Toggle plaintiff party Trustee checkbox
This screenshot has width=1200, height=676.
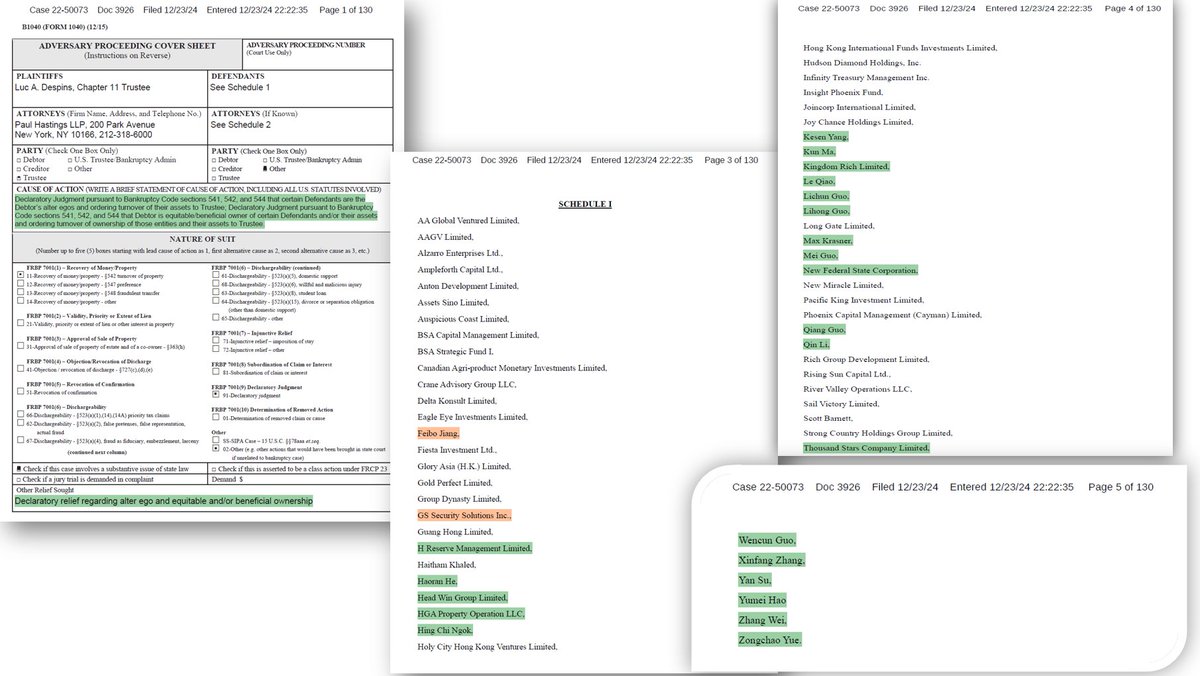click(x=18, y=178)
